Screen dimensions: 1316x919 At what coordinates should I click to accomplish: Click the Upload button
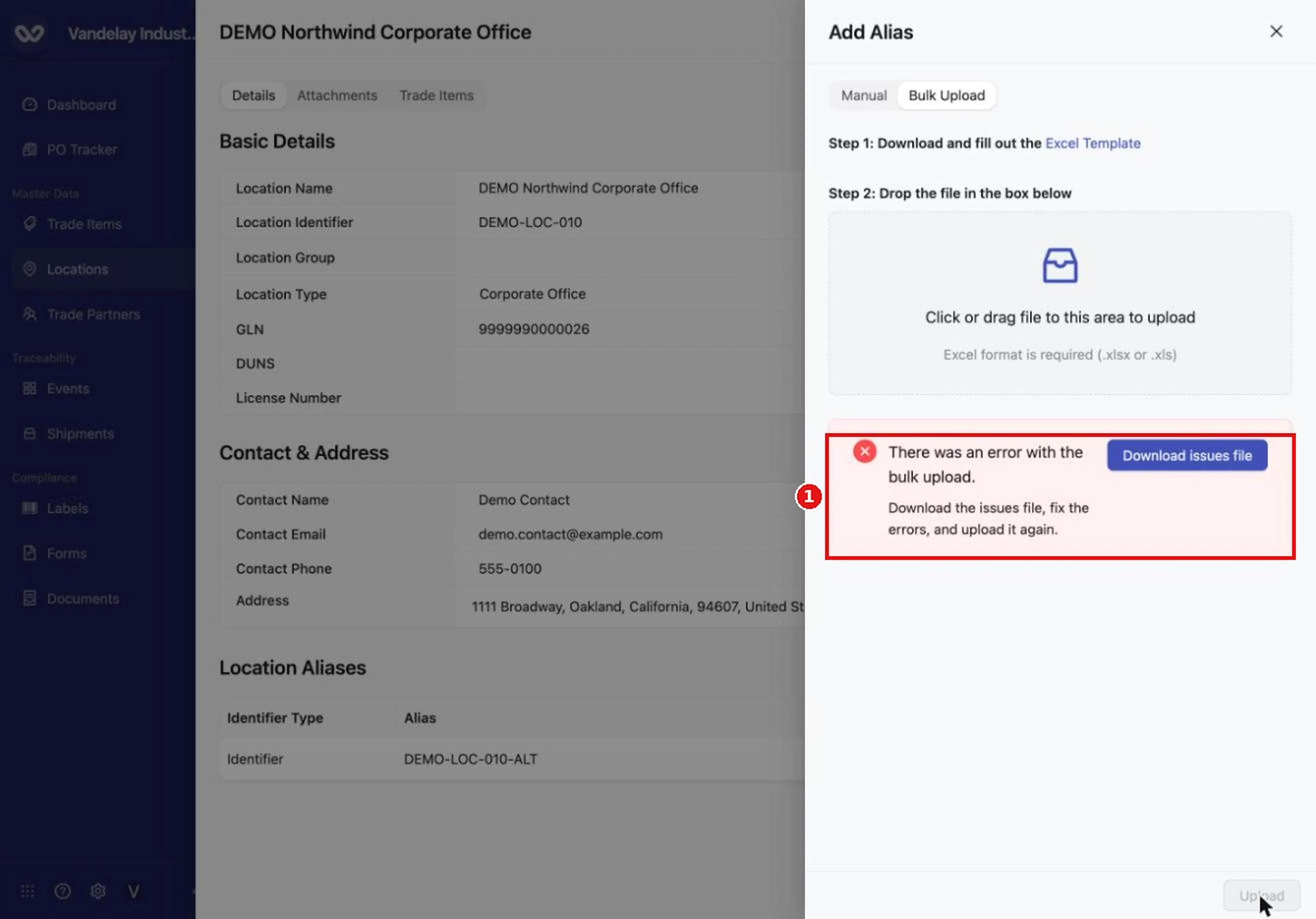click(x=1262, y=895)
